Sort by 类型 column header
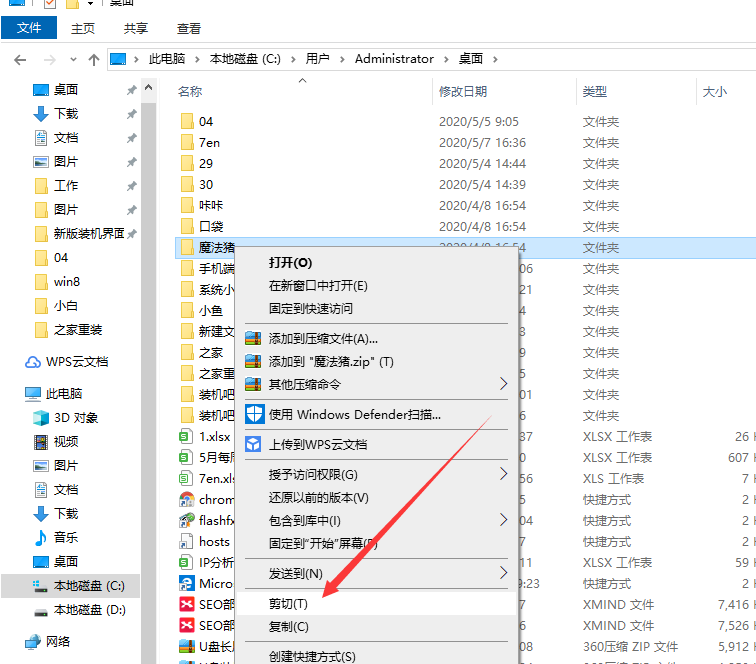The width and height of the screenshot is (756, 664). point(594,92)
